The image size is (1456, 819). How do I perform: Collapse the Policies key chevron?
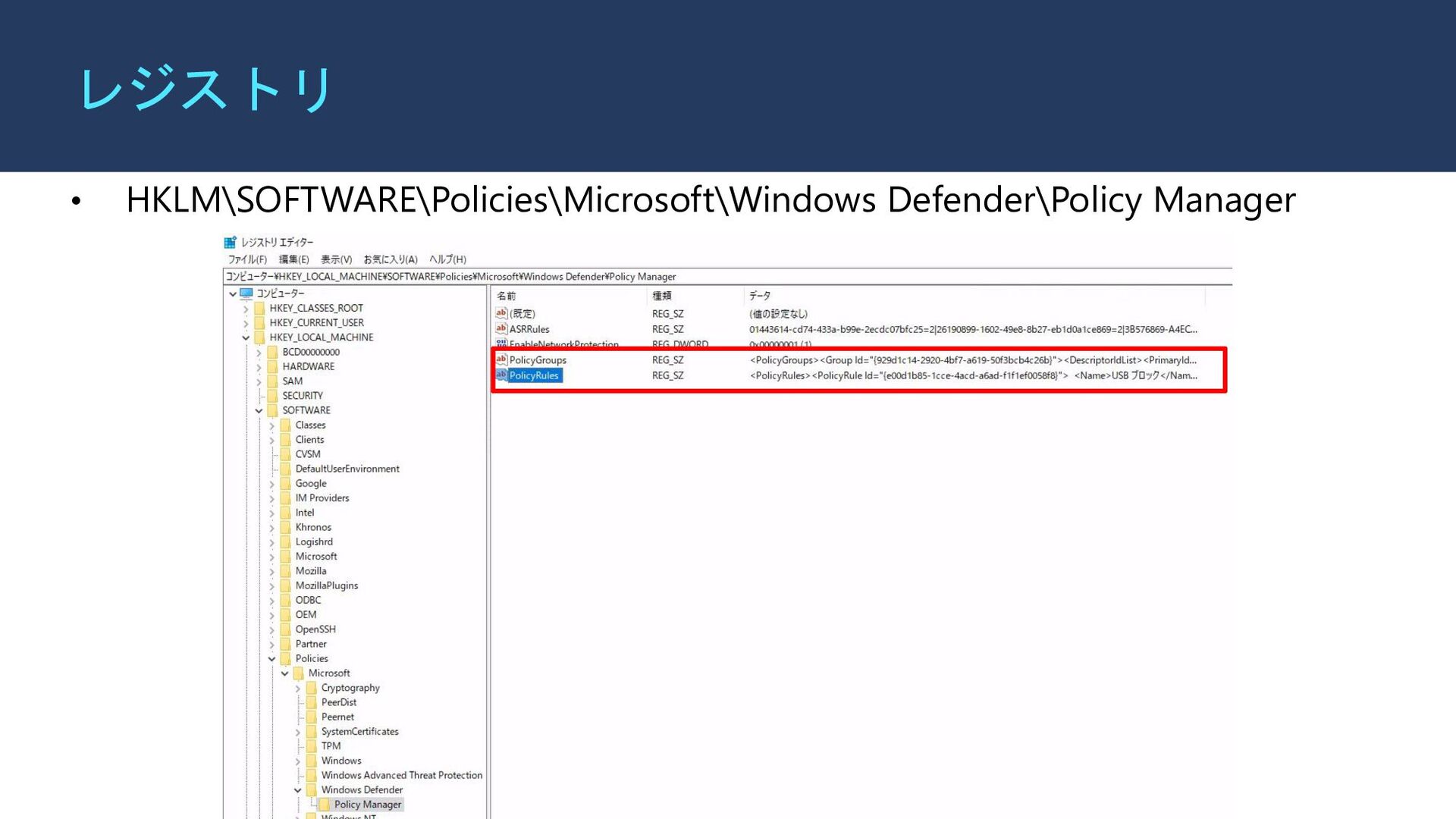pos(271,659)
